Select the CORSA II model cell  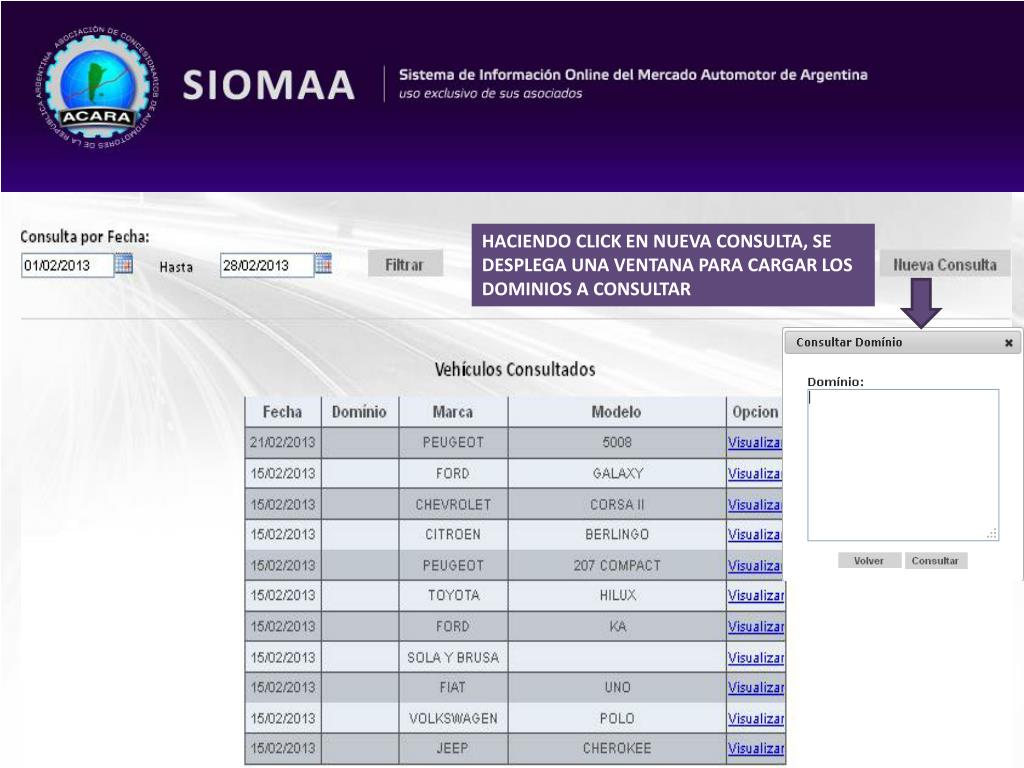point(616,505)
